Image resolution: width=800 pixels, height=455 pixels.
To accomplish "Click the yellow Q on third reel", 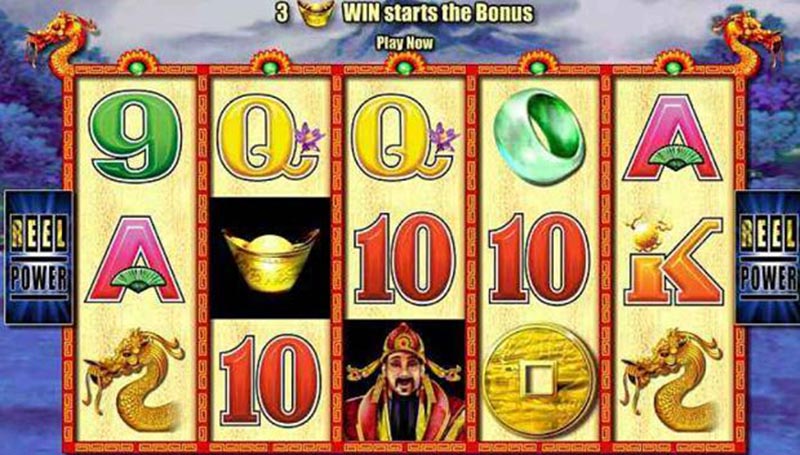I will [406, 136].
